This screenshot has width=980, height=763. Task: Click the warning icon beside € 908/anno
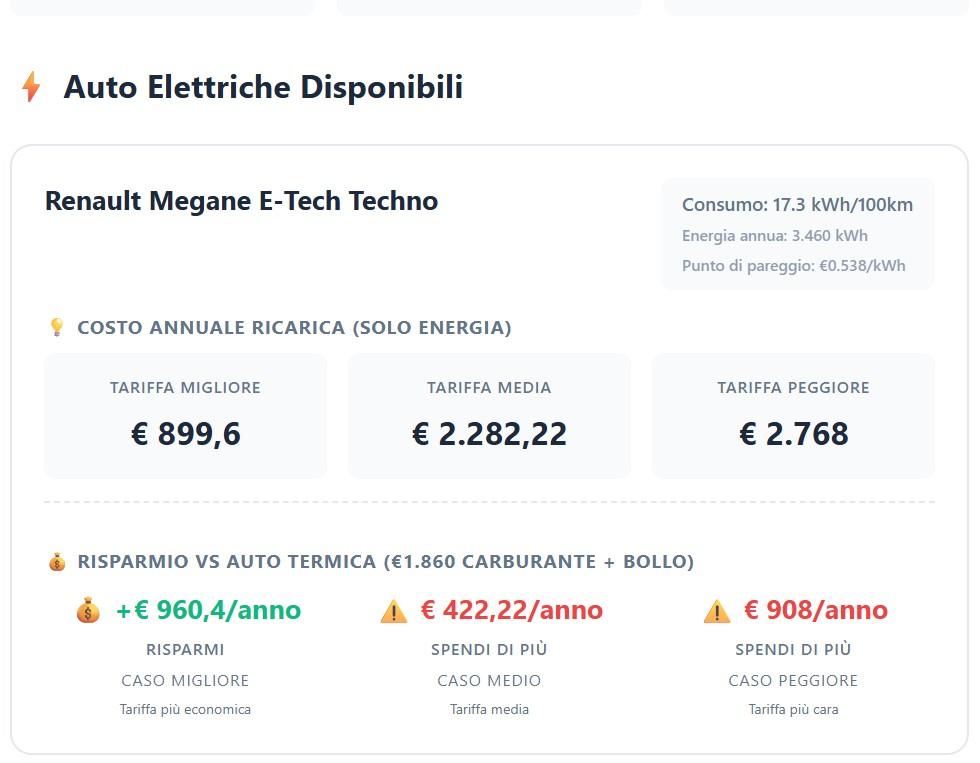tap(717, 611)
